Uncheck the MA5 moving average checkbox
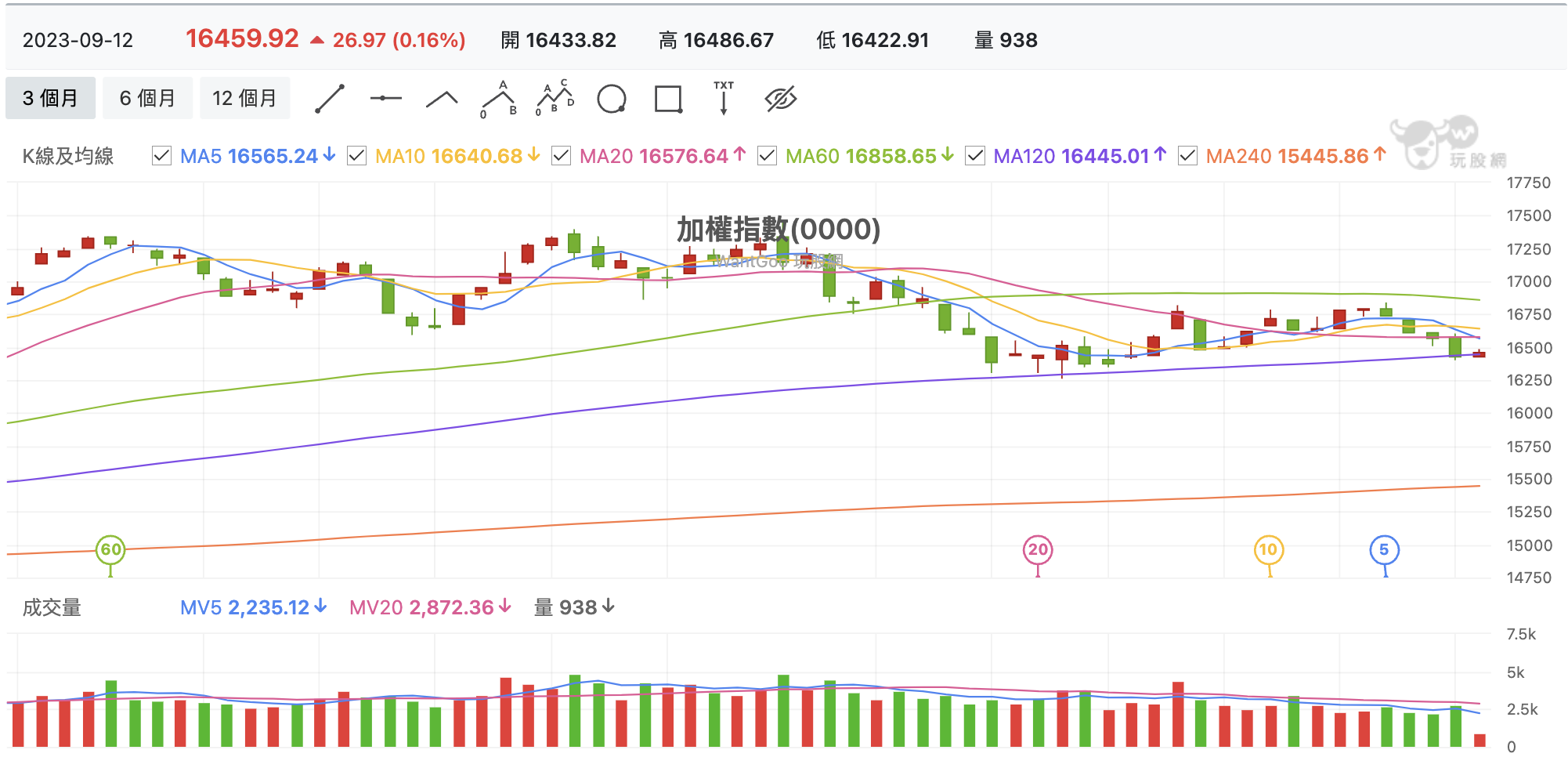 pyautogui.click(x=161, y=155)
